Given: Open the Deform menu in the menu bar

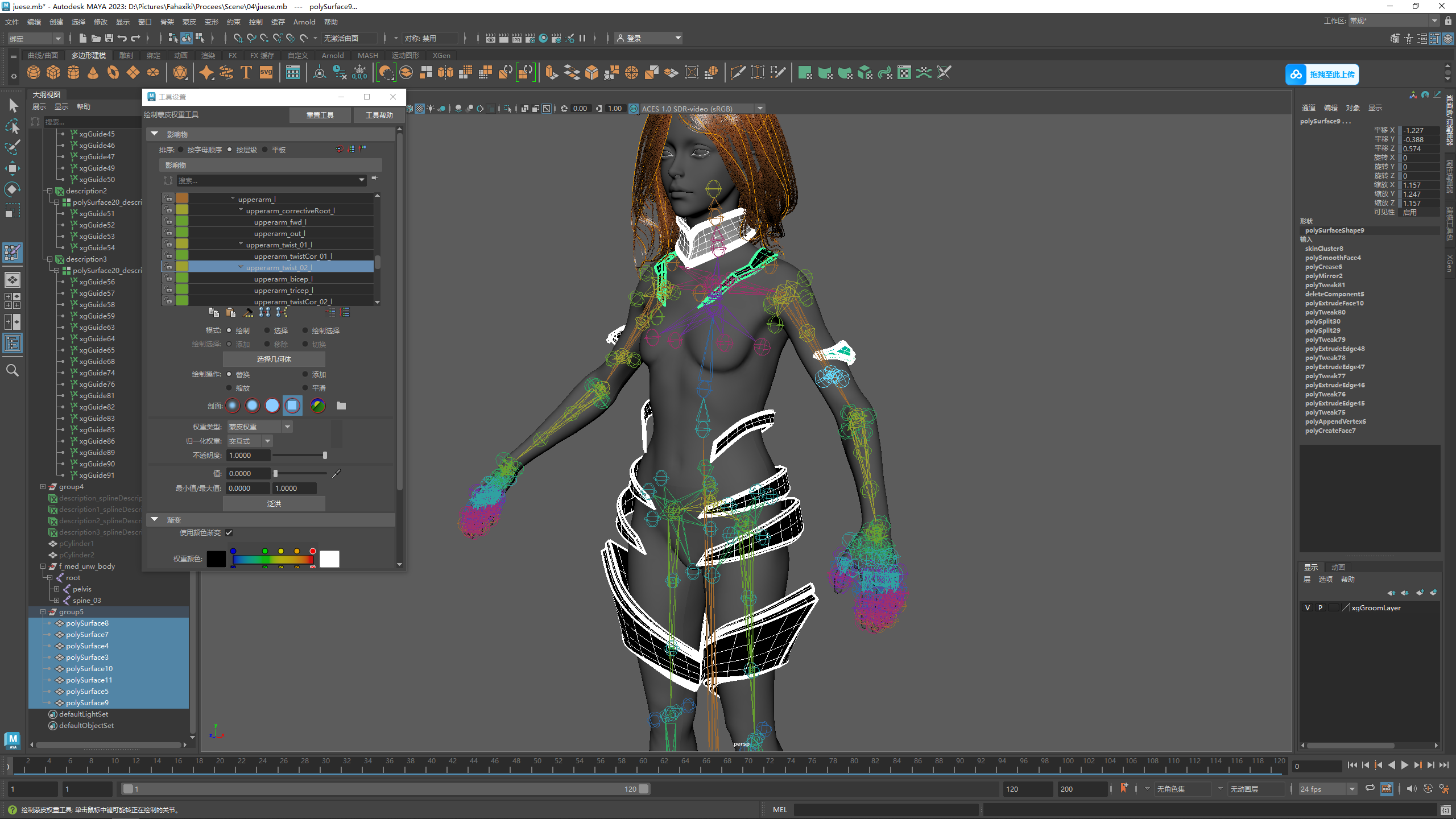Looking at the screenshot, I should pos(212,22).
